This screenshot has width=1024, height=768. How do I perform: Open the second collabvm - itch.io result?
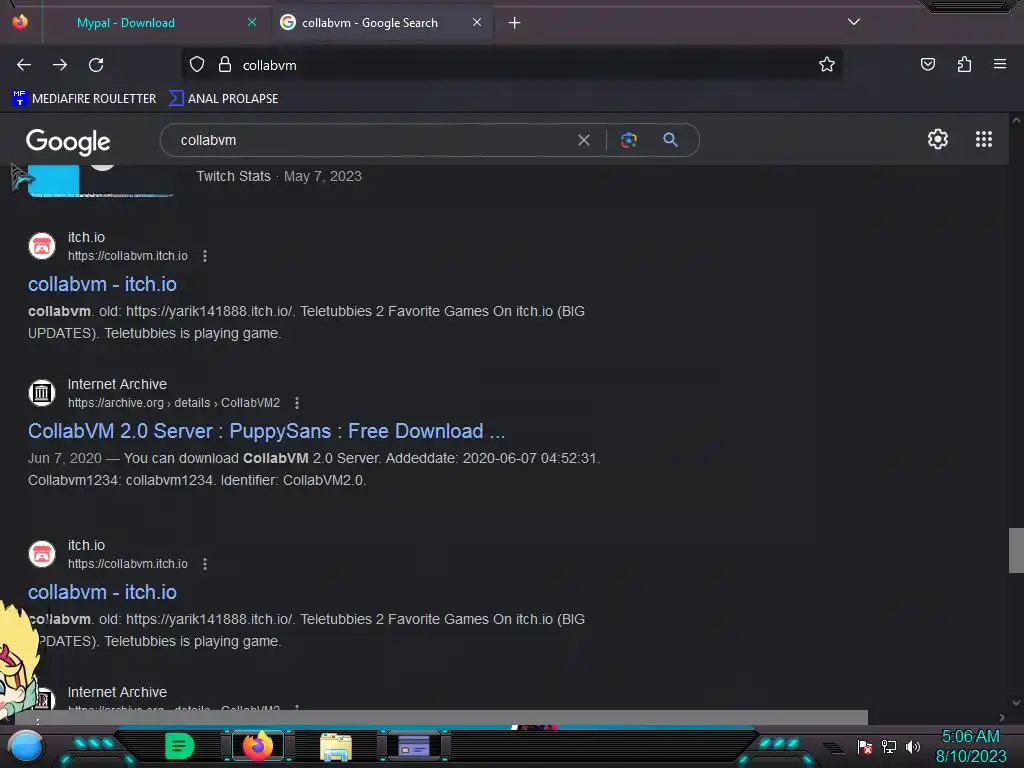click(103, 592)
